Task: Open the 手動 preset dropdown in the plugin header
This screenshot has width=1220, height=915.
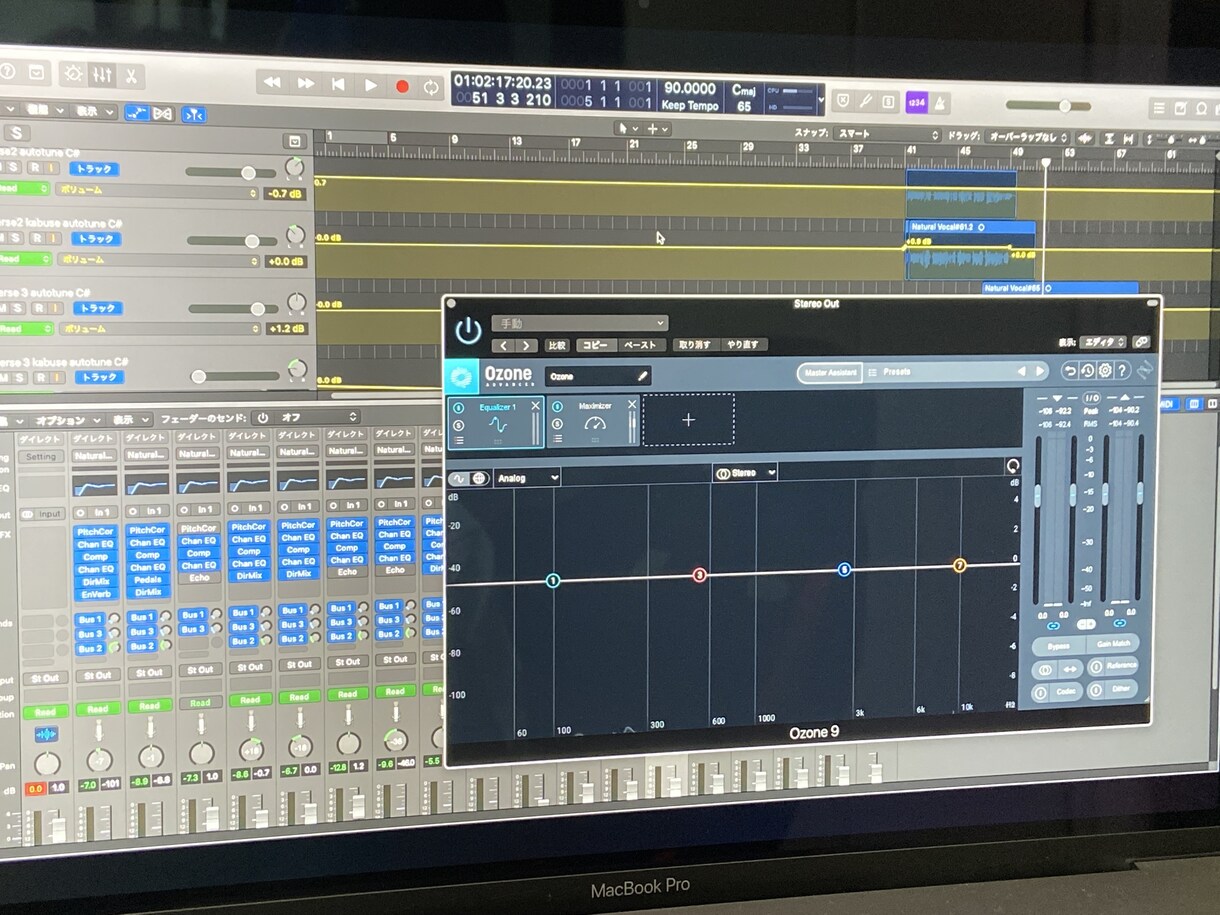Action: (x=579, y=323)
